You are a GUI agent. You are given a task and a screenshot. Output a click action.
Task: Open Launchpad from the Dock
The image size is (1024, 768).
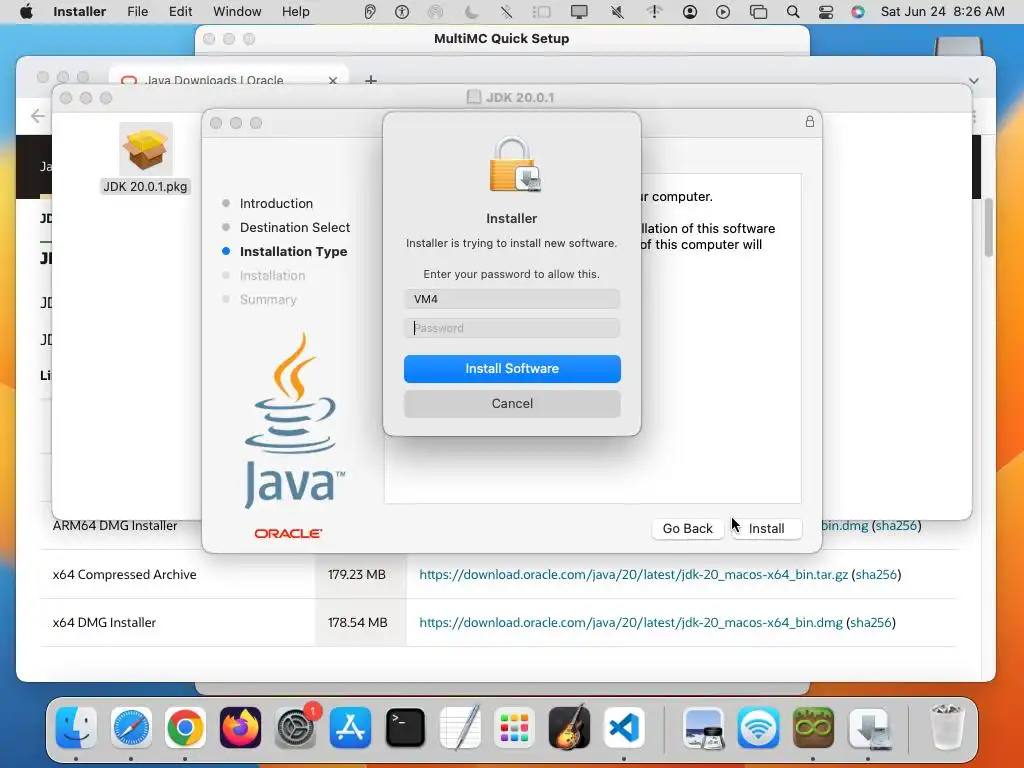point(514,728)
